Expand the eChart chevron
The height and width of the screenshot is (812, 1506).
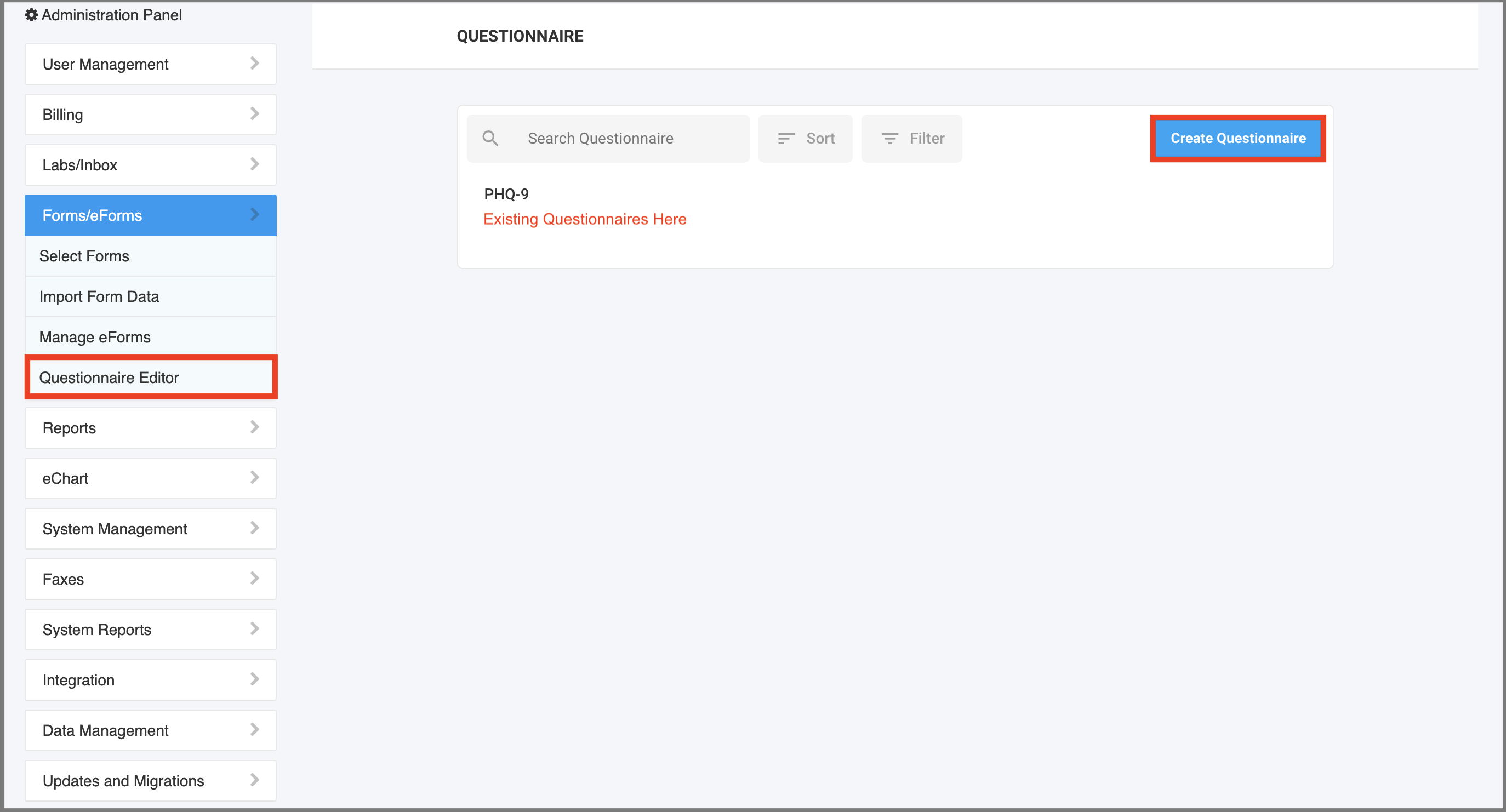254,478
